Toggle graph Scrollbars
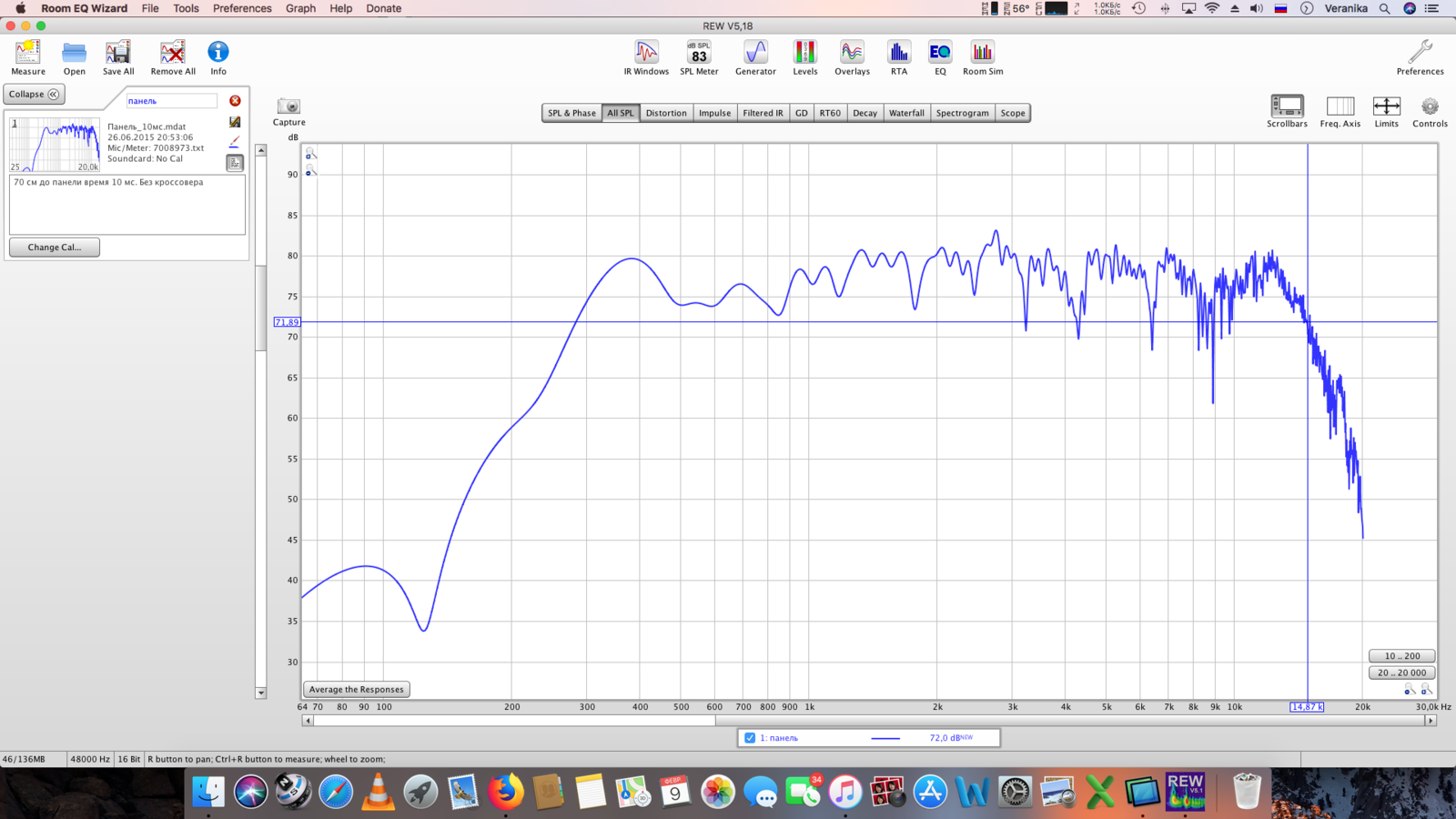The image size is (1456, 819). click(1287, 111)
